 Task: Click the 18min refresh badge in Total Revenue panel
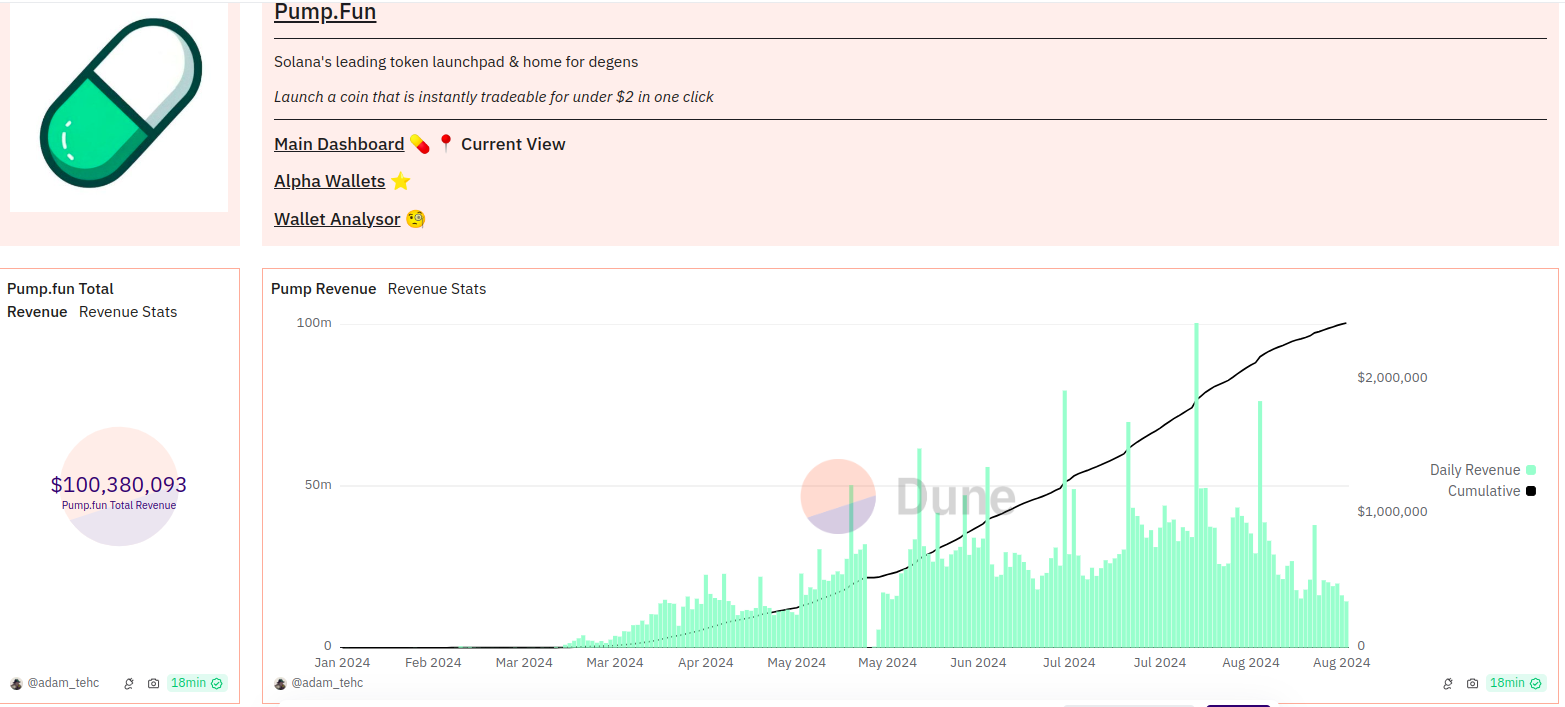tap(197, 683)
